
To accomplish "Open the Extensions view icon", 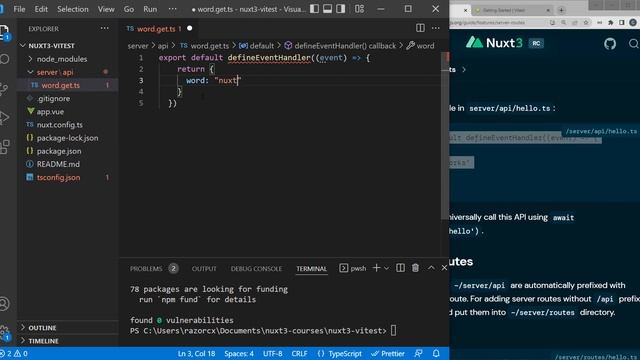I will [4, 147].
